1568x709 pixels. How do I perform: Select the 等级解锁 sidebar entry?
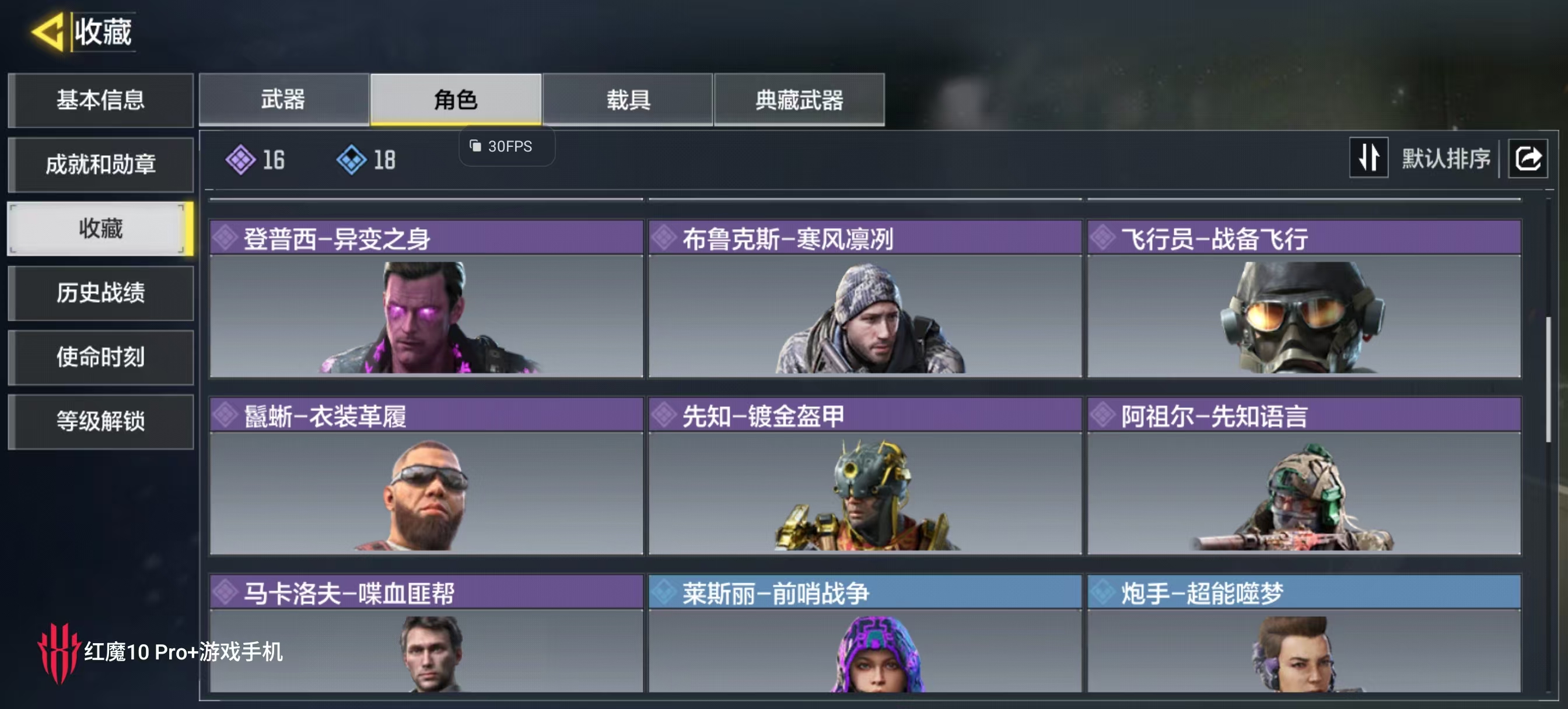[x=101, y=421]
